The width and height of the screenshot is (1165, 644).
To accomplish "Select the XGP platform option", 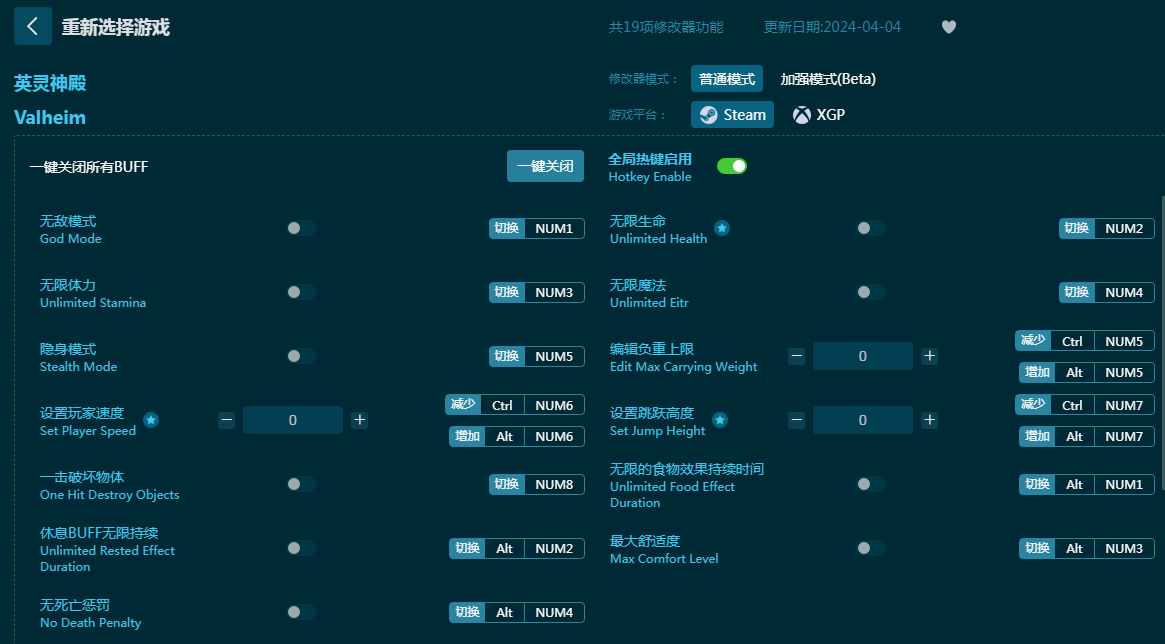I will [818, 114].
